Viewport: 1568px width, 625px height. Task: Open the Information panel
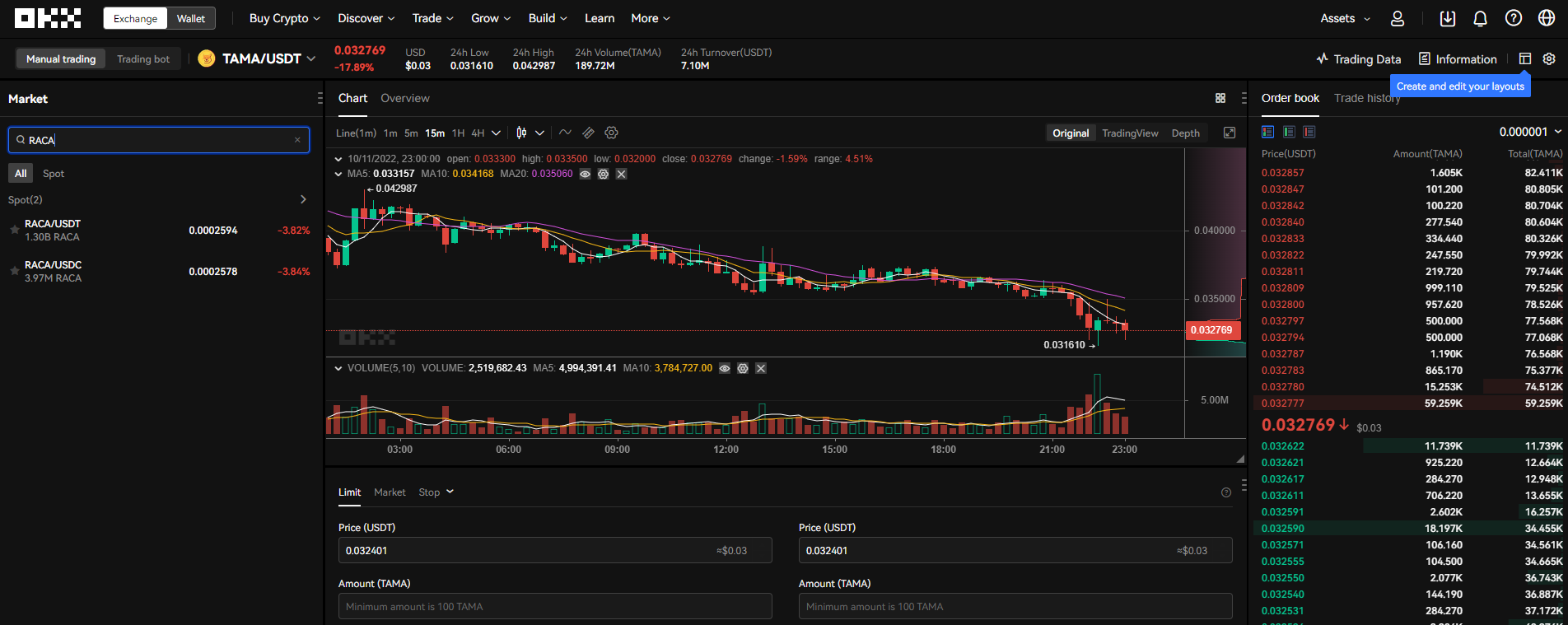point(1458,58)
